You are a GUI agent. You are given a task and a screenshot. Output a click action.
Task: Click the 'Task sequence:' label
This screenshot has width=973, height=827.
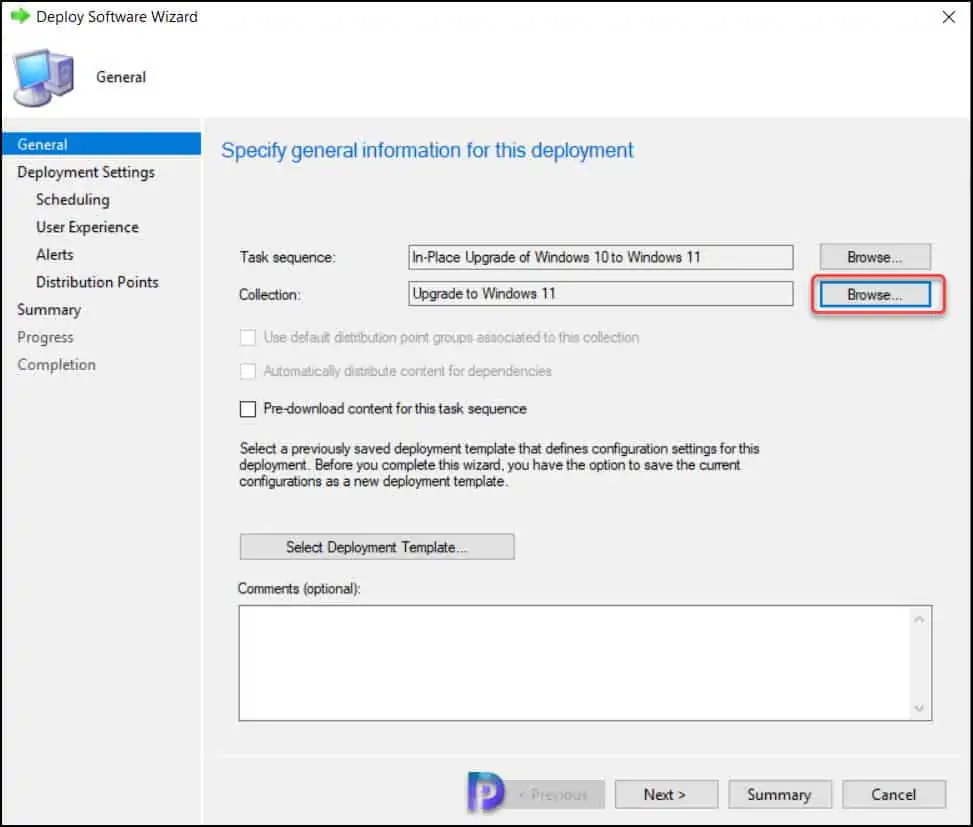point(287,257)
